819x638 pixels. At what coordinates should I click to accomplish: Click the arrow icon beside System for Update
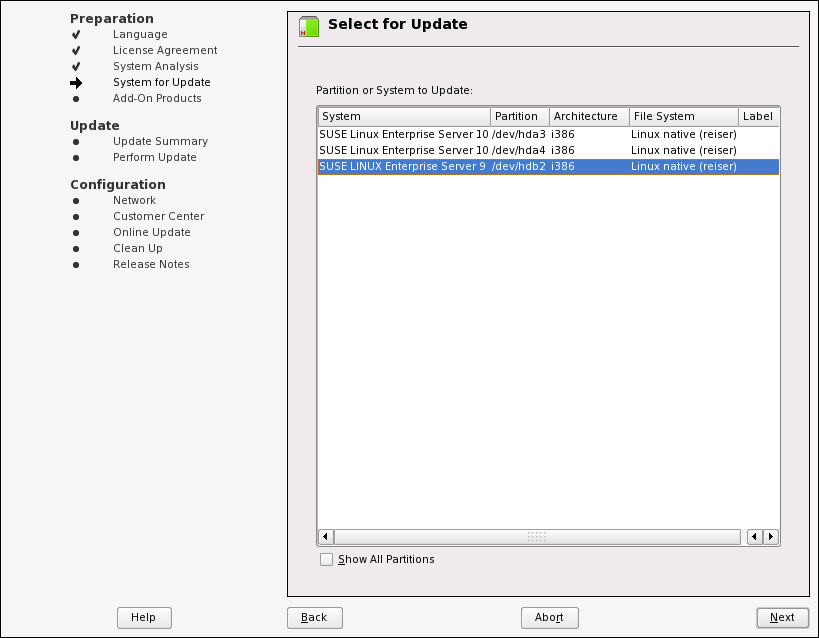point(76,83)
